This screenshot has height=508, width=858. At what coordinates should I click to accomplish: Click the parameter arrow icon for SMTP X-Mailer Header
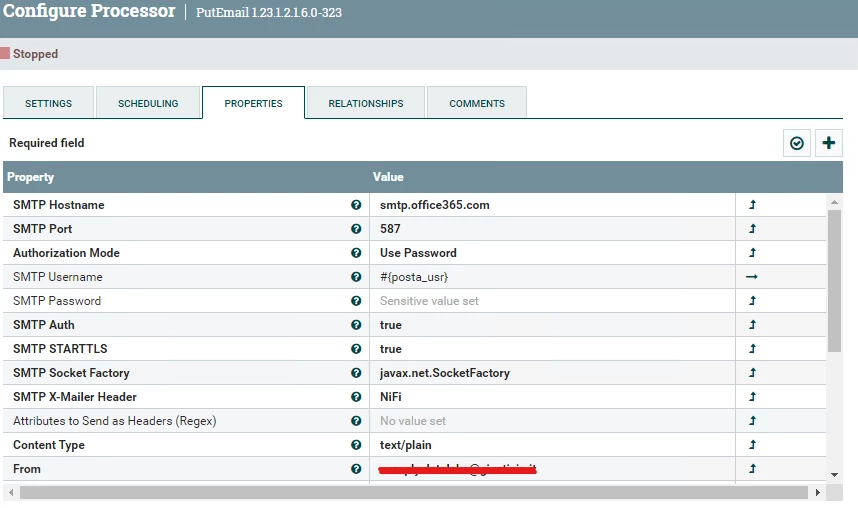(x=752, y=397)
